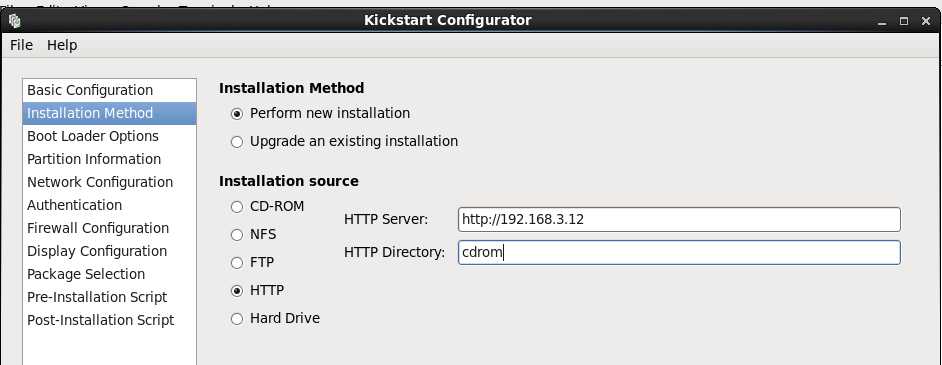Open Partition Information section
This screenshot has height=365, width=942.
point(109,159)
